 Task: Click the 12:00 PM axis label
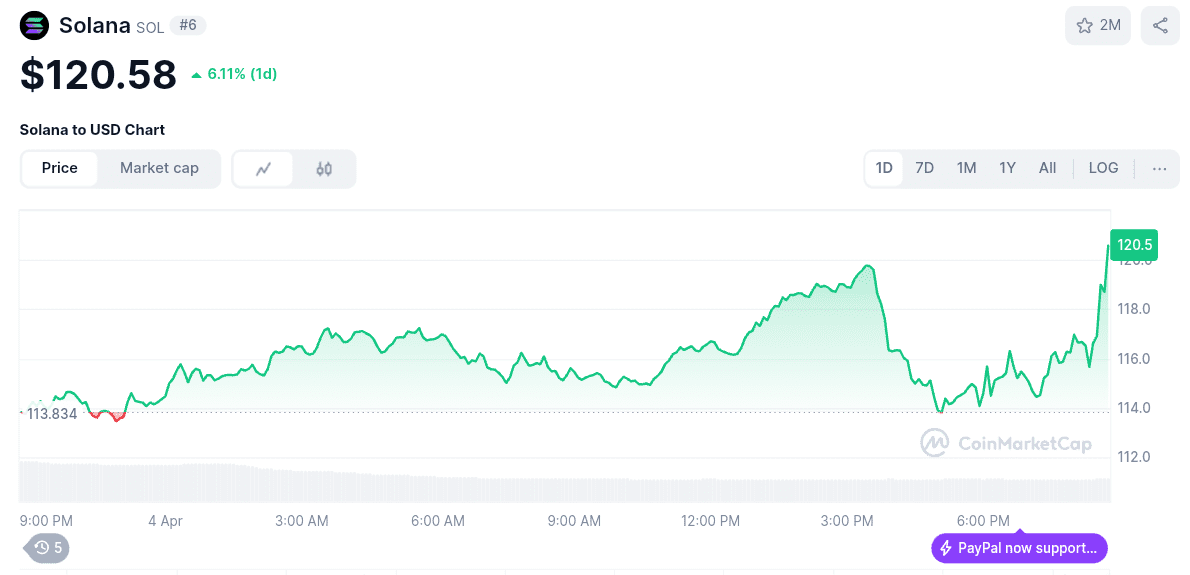(710, 521)
